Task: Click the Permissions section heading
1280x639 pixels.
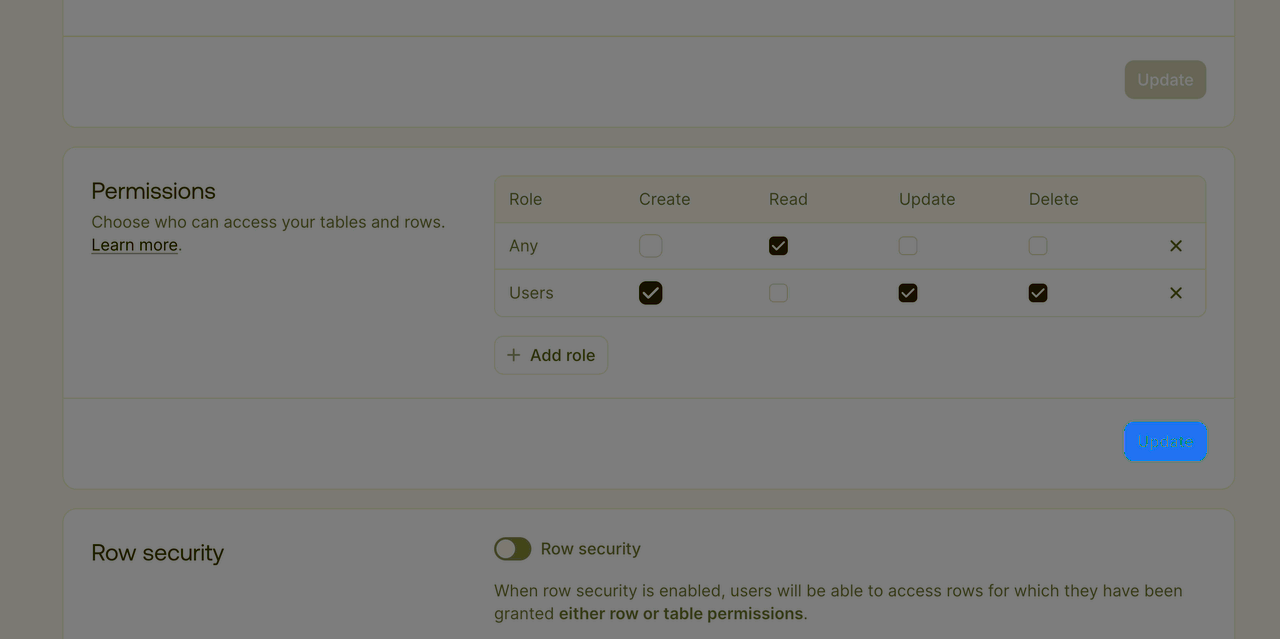Action: pyautogui.click(x=153, y=191)
